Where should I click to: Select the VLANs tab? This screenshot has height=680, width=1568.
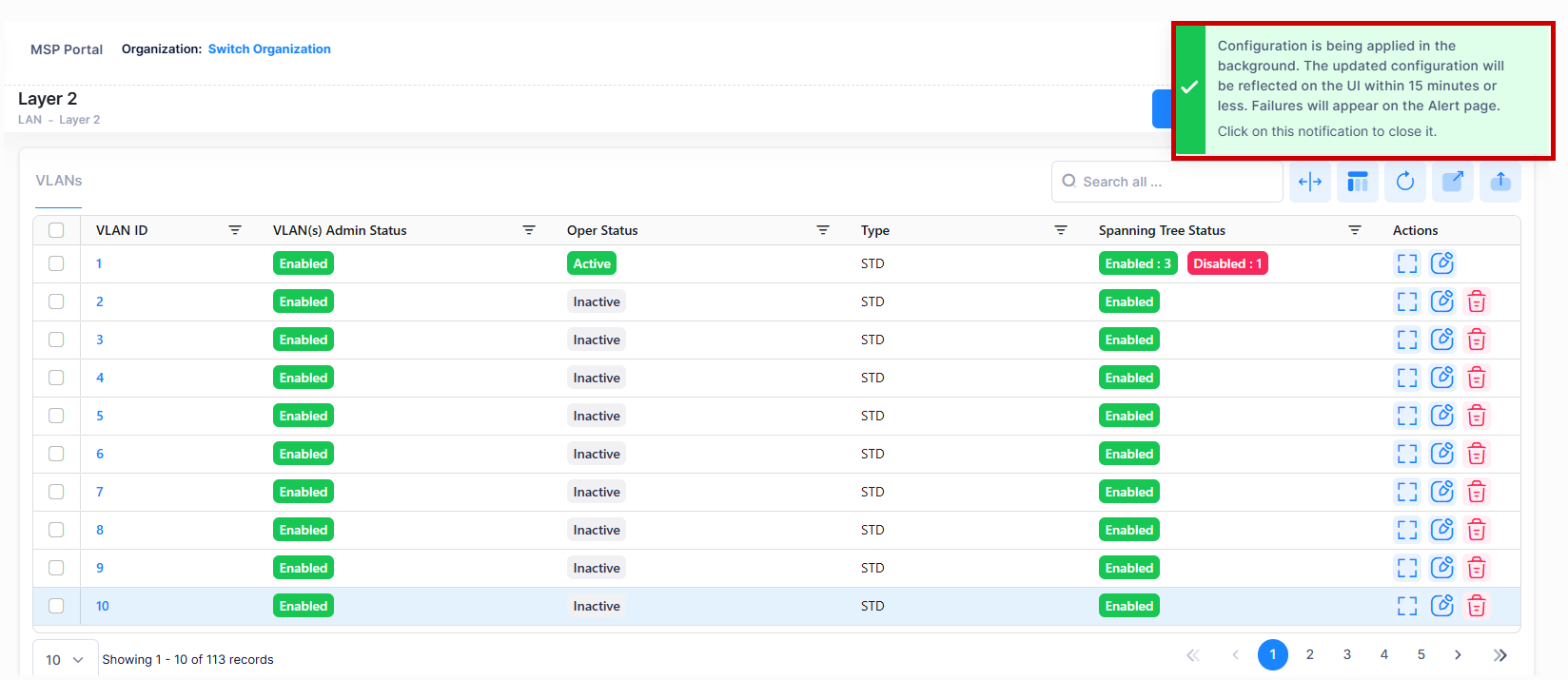tap(59, 181)
